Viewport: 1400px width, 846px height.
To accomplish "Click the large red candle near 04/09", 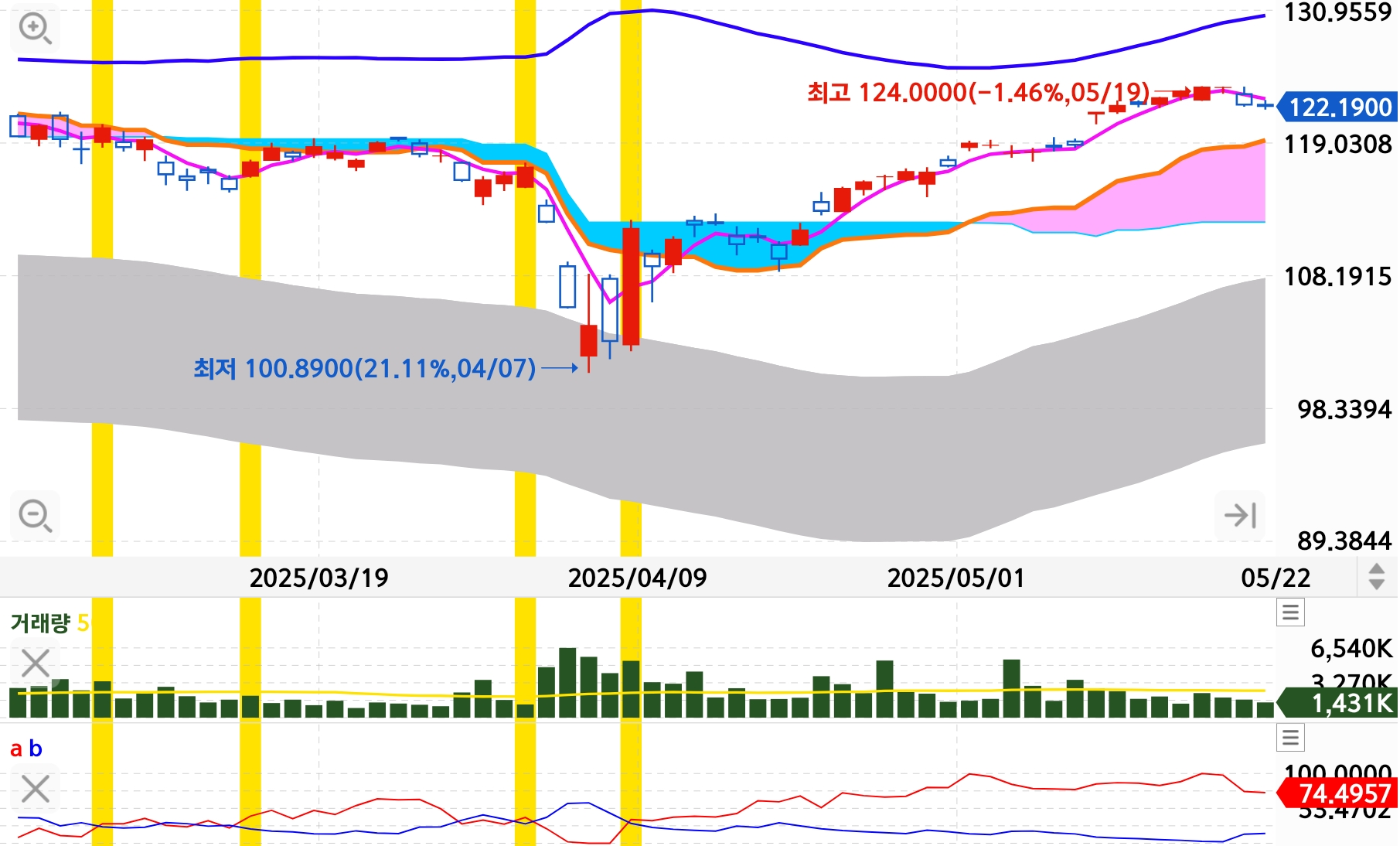I will [x=631, y=286].
